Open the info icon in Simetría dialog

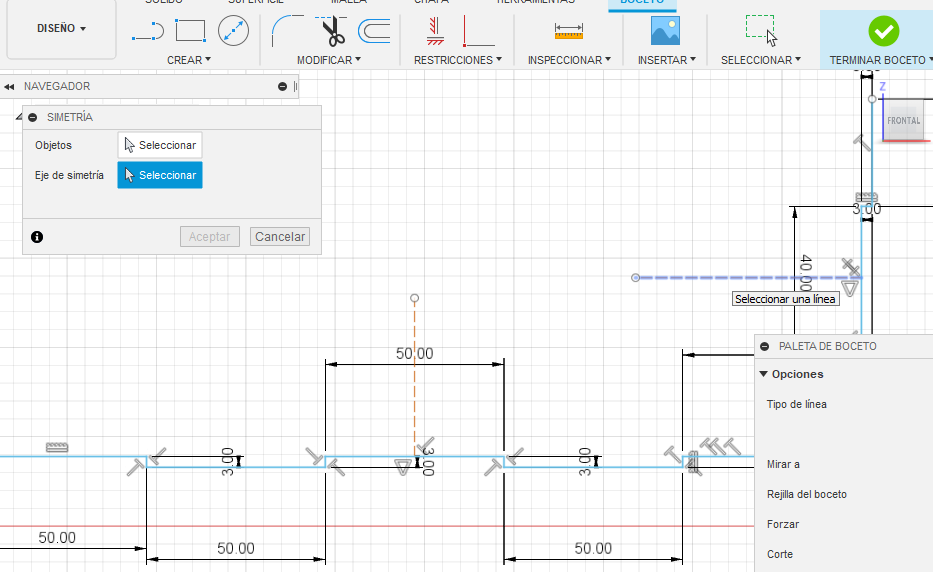pyautogui.click(x=37, y=237)
